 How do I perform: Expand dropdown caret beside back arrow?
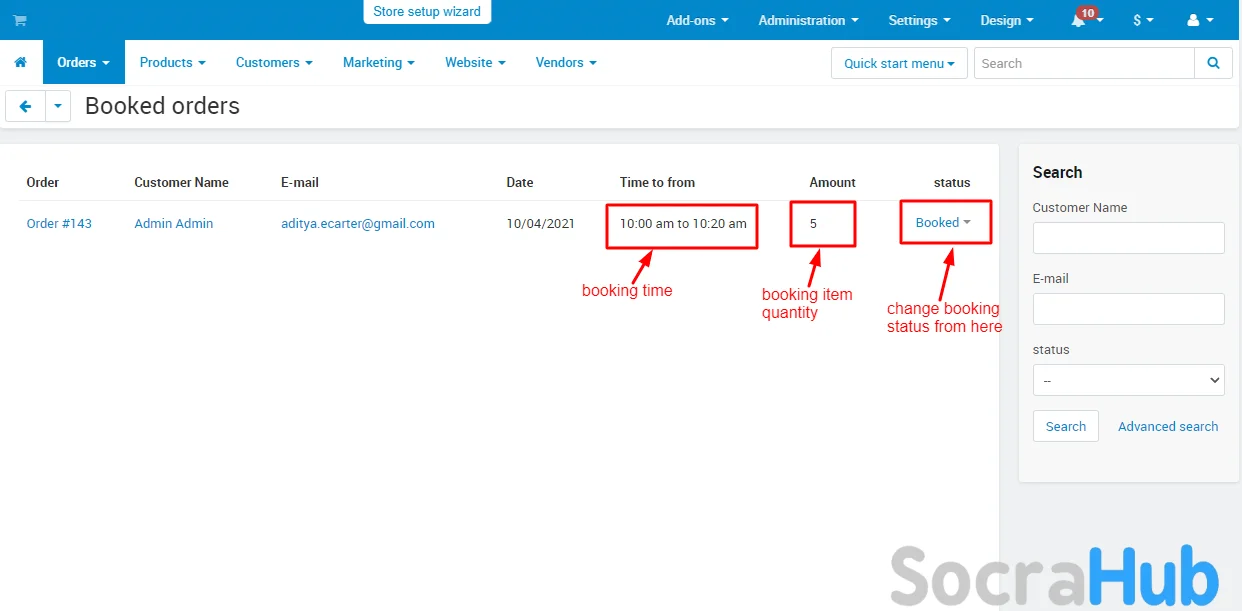tap(58, 106)
